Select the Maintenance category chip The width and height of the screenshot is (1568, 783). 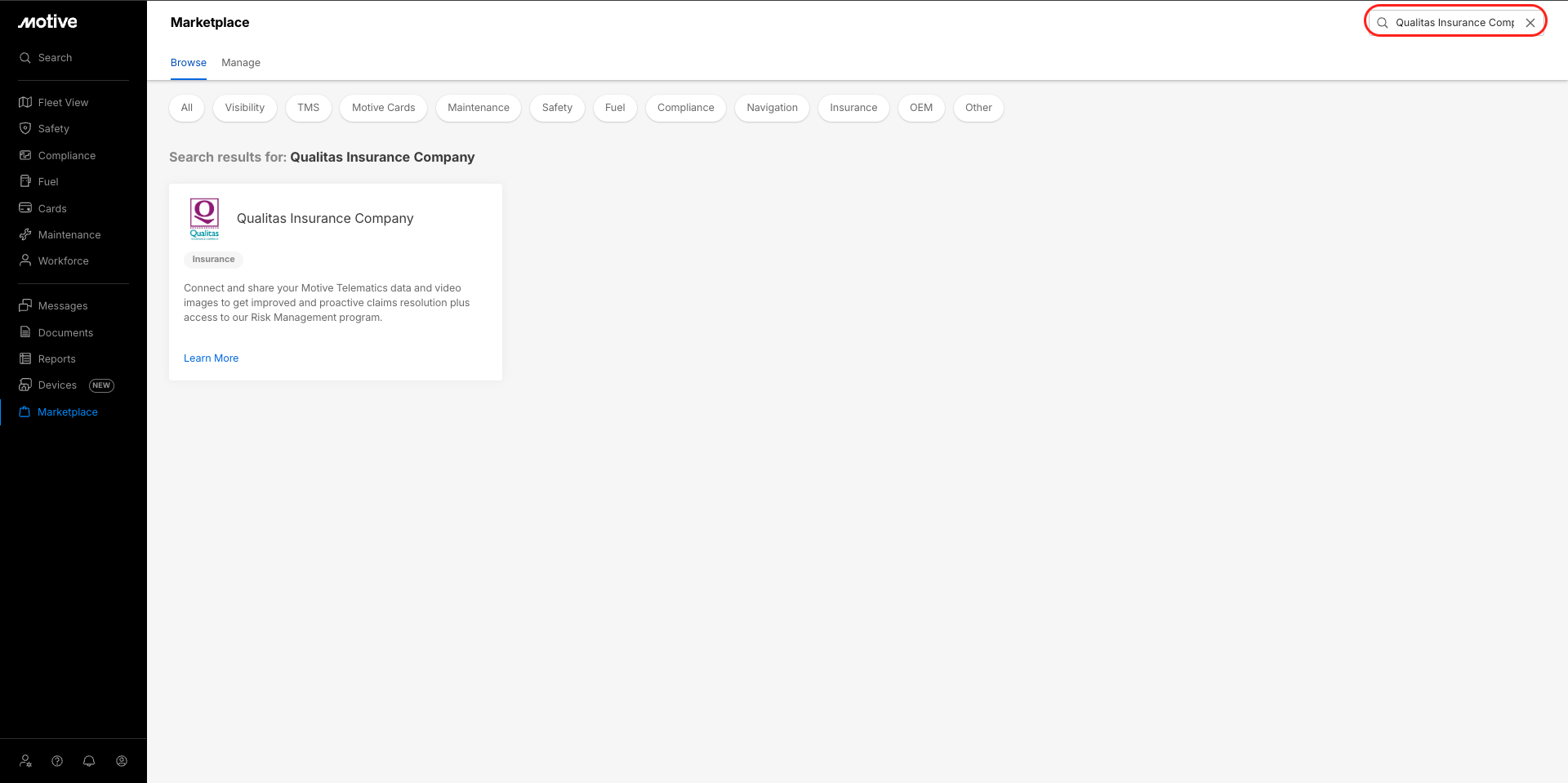[x=479, y=108]
